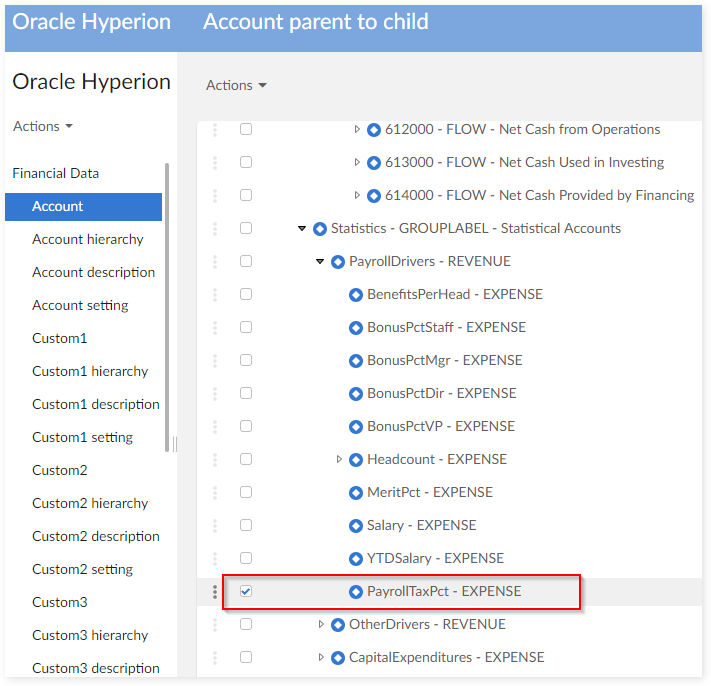
Task: Collapse the Statistics GROUPLABEL tree node
Action: 302,229
